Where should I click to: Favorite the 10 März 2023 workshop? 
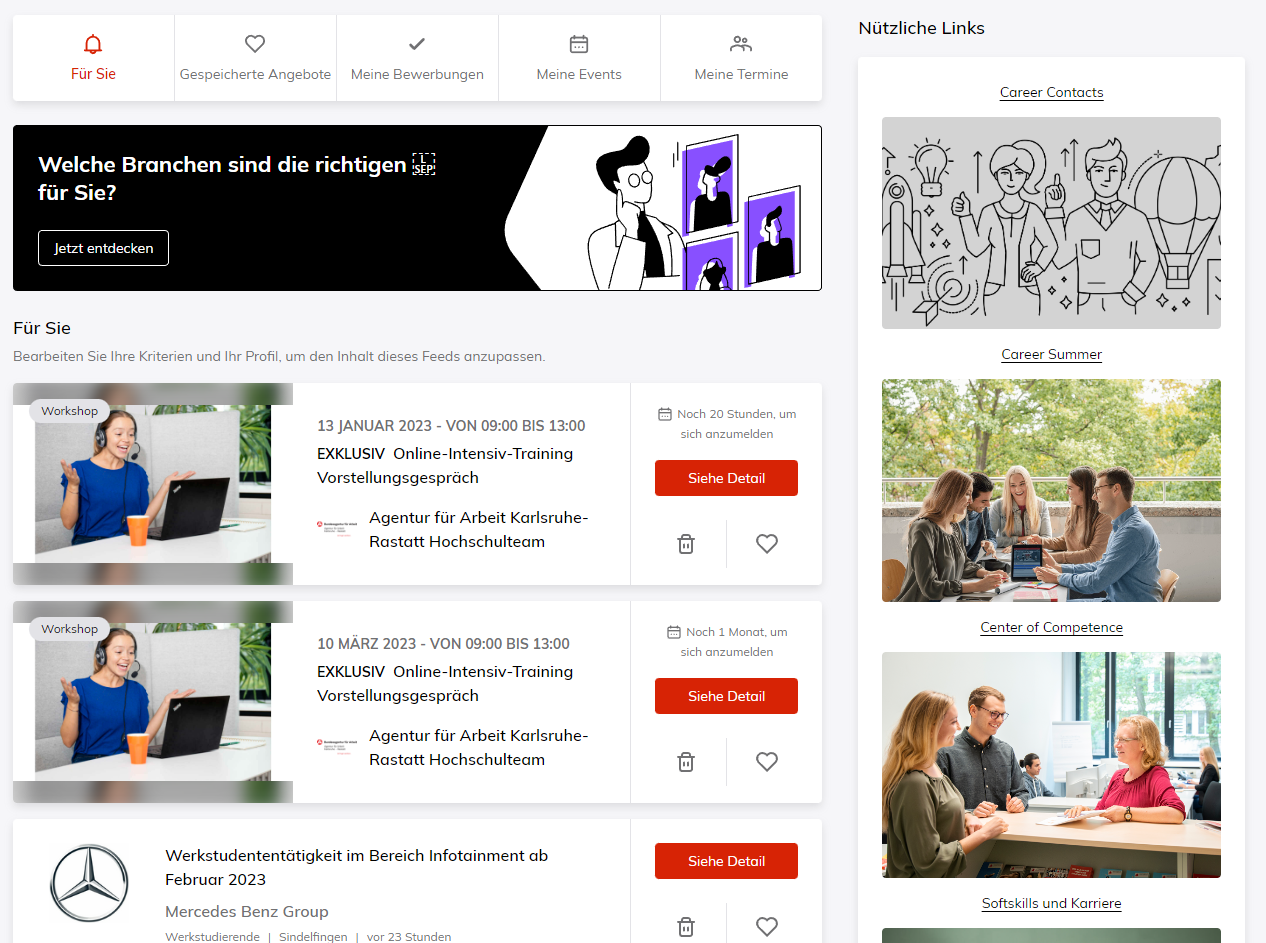point(767,762)
